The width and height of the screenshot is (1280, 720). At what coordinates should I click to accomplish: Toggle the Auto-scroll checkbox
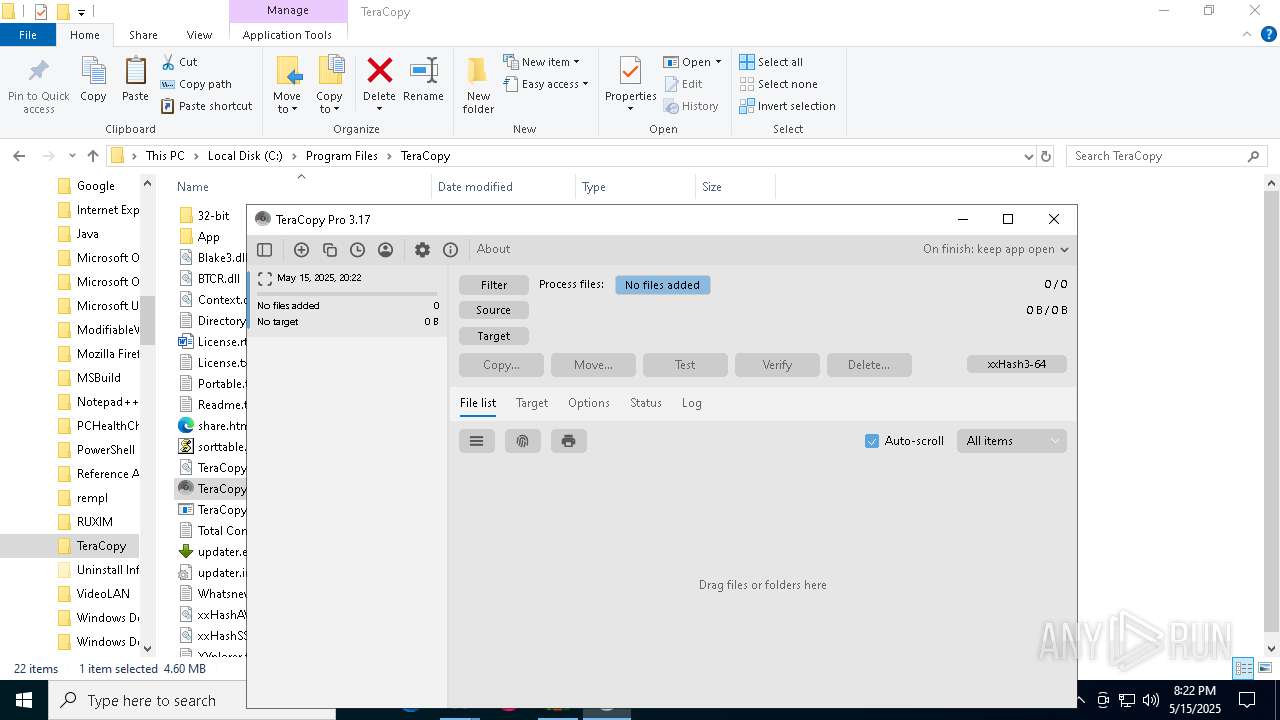click(872, 441)
